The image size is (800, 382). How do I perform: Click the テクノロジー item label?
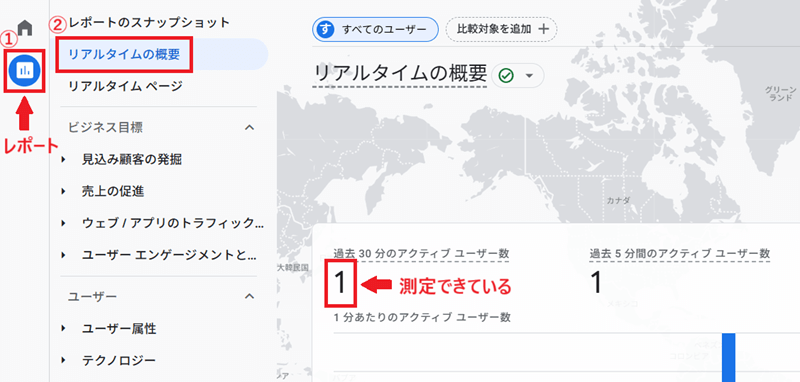click(118, 361)
